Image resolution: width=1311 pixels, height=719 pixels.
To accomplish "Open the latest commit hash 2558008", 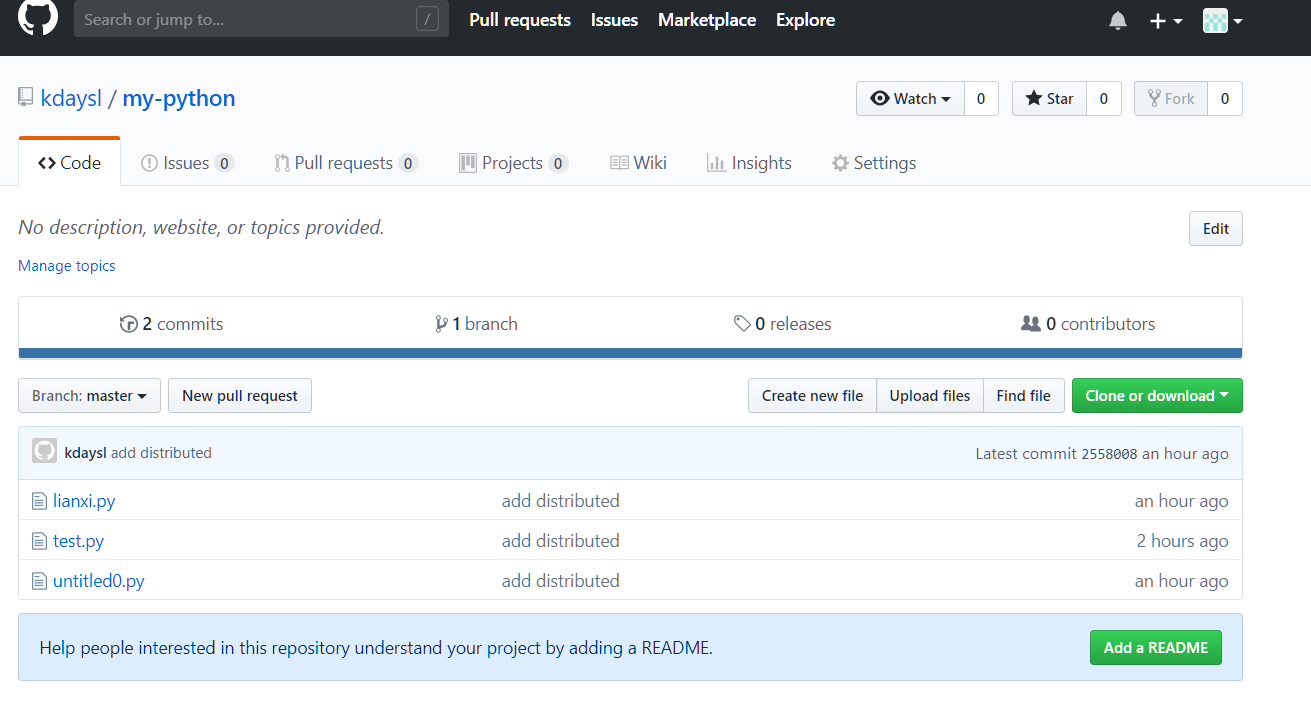I will [1109, 454].
